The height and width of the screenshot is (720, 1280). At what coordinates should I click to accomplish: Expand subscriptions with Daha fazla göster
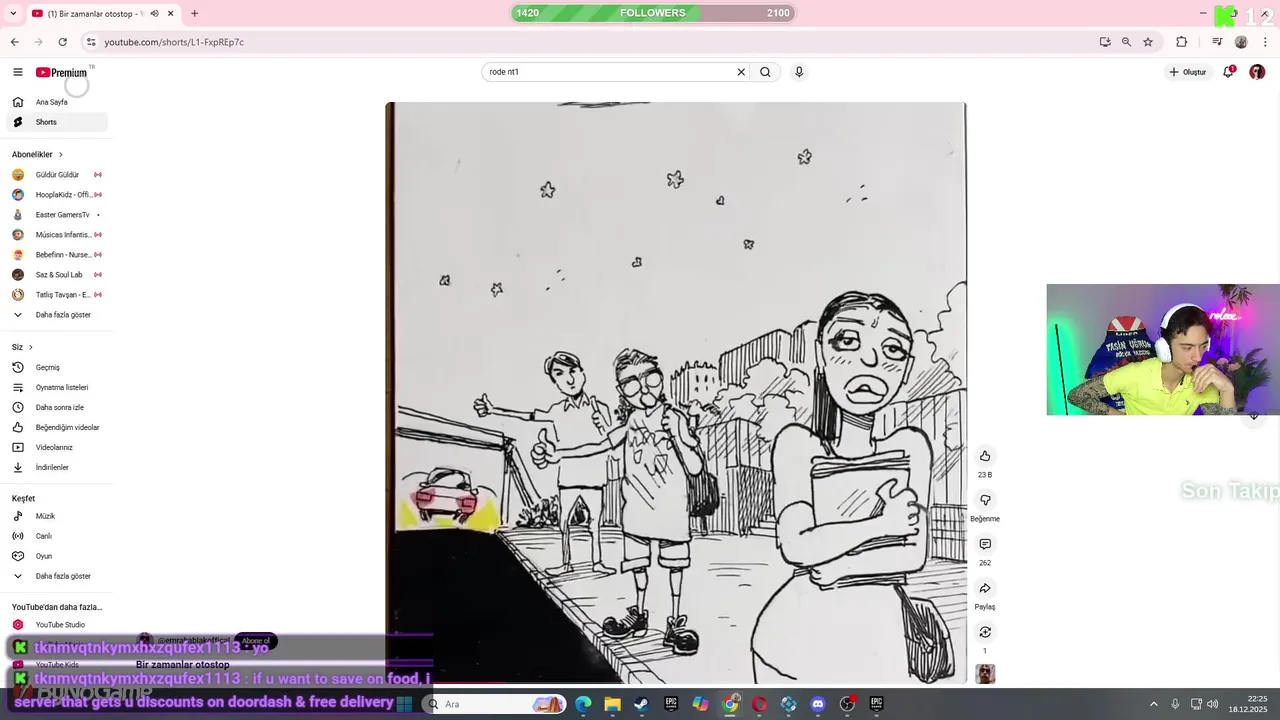pos(57,315)
